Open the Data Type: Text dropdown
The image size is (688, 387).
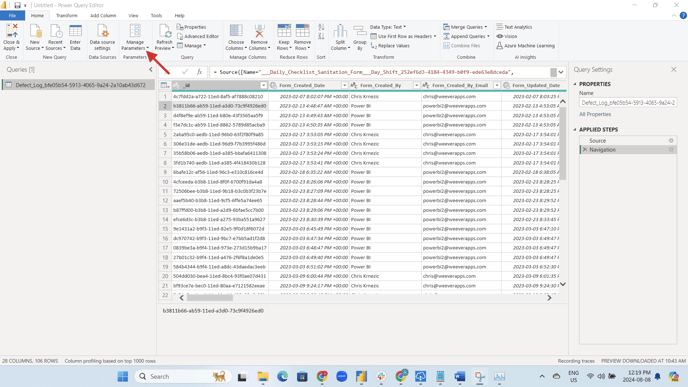pyautogui.click(x=388, y=27)
